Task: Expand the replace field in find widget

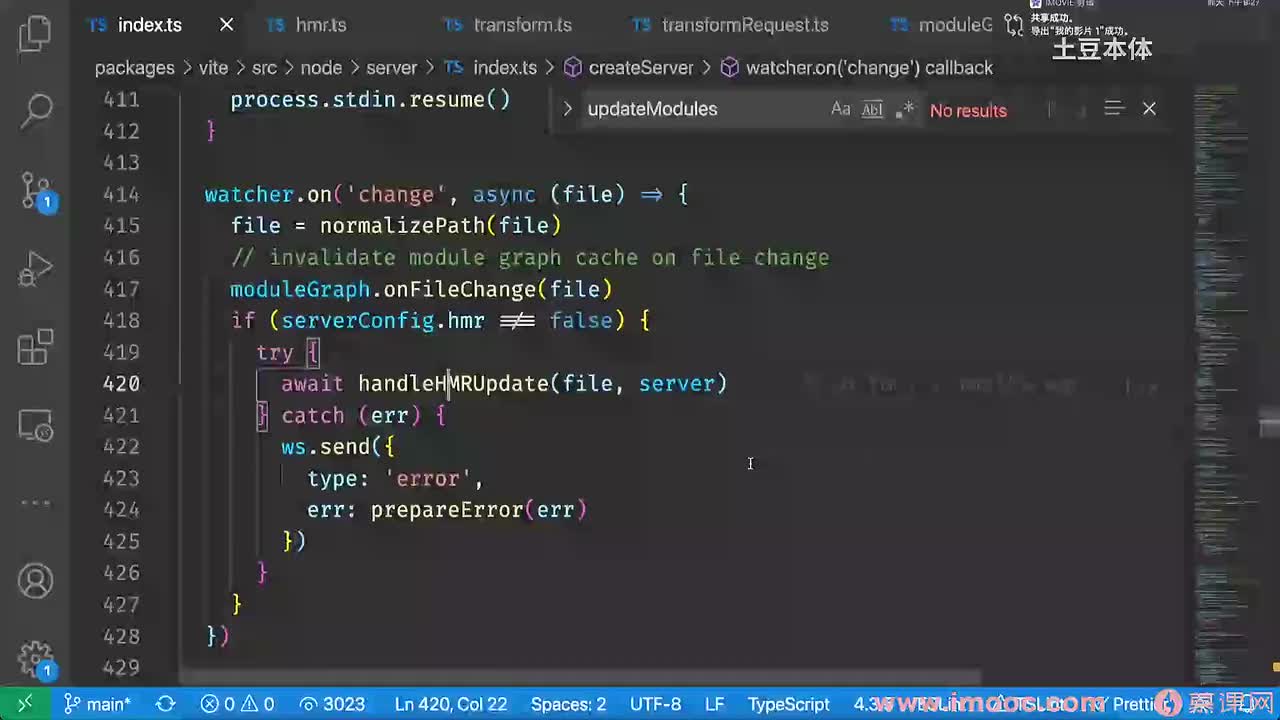Action: pyautogui.click(x=567, y=109)
